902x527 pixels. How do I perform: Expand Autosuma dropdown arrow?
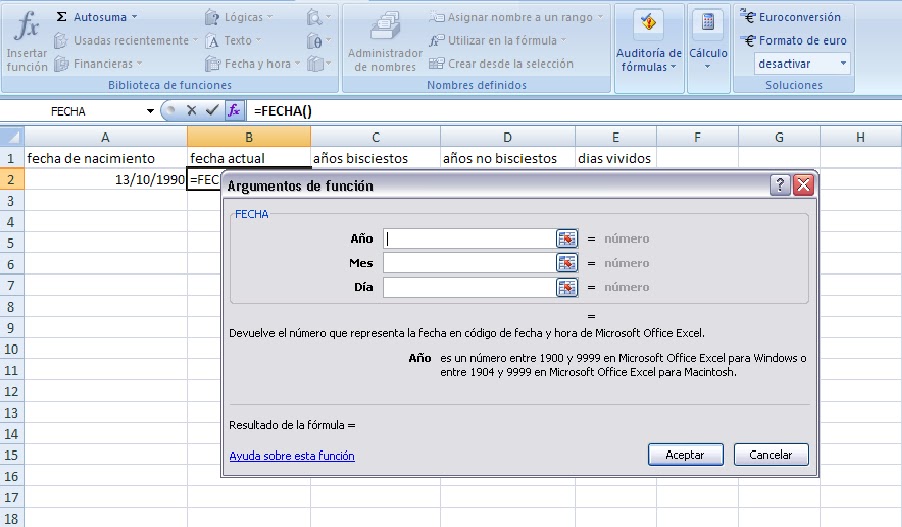[x=135, y=17]
